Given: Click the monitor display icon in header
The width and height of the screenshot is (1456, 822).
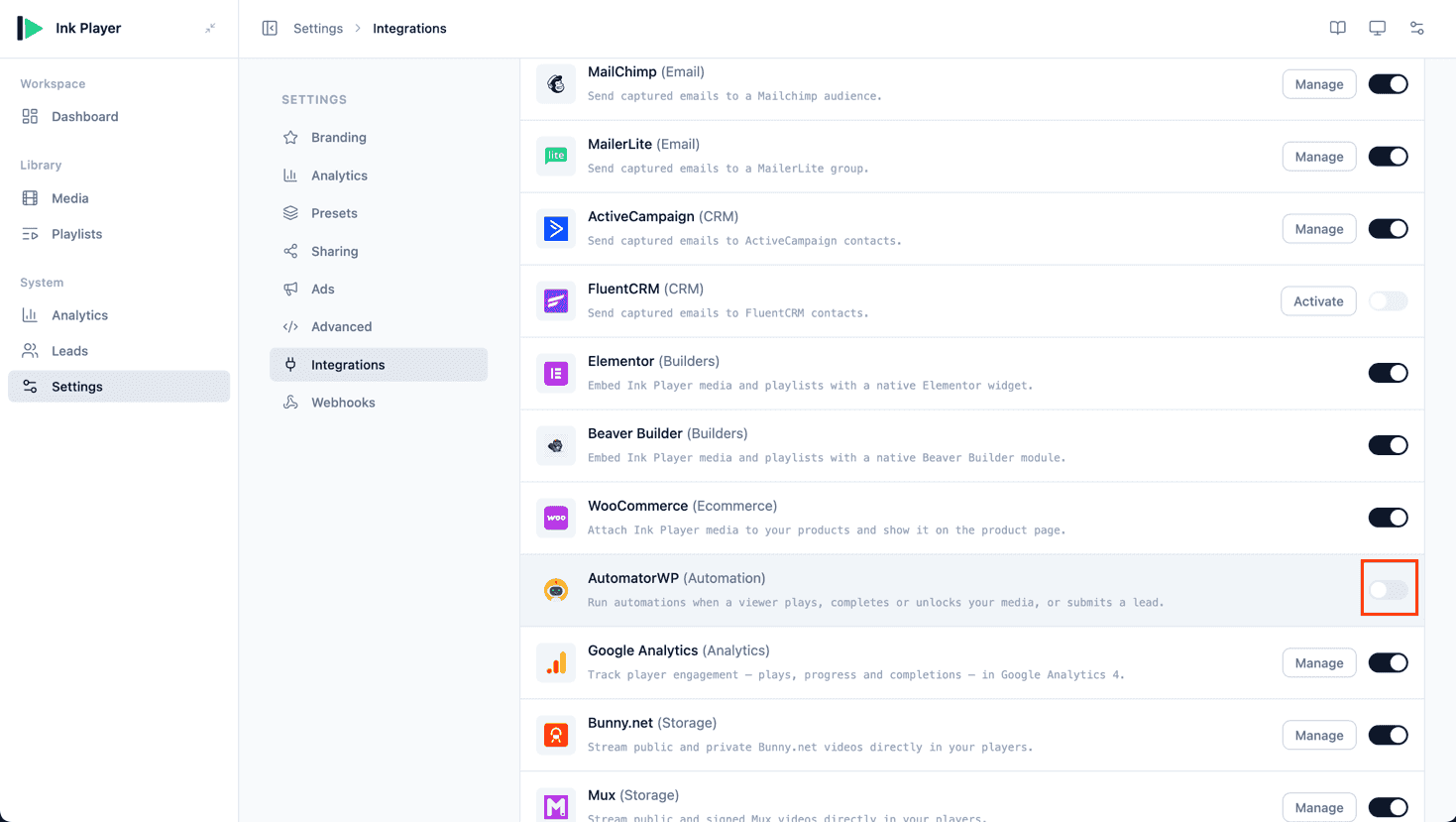Looking at the screenshot, I should [x=1378, y=28].
